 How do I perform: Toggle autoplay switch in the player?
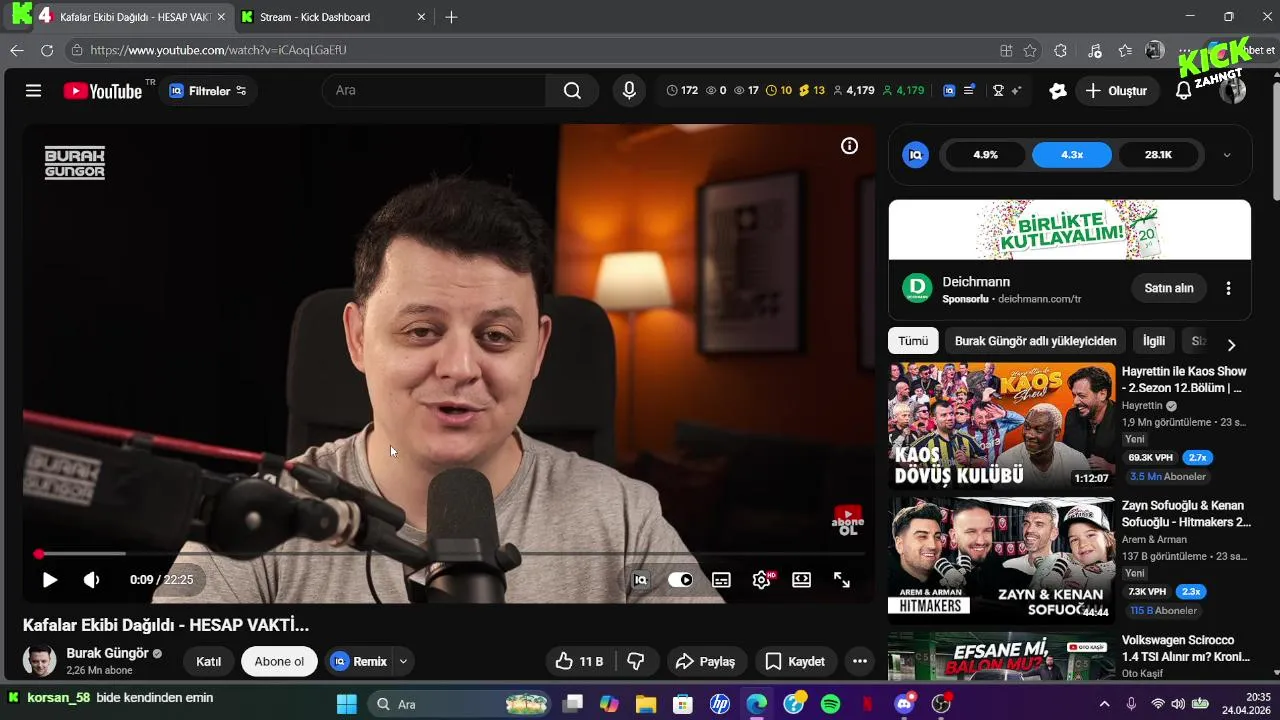(681, 580)
